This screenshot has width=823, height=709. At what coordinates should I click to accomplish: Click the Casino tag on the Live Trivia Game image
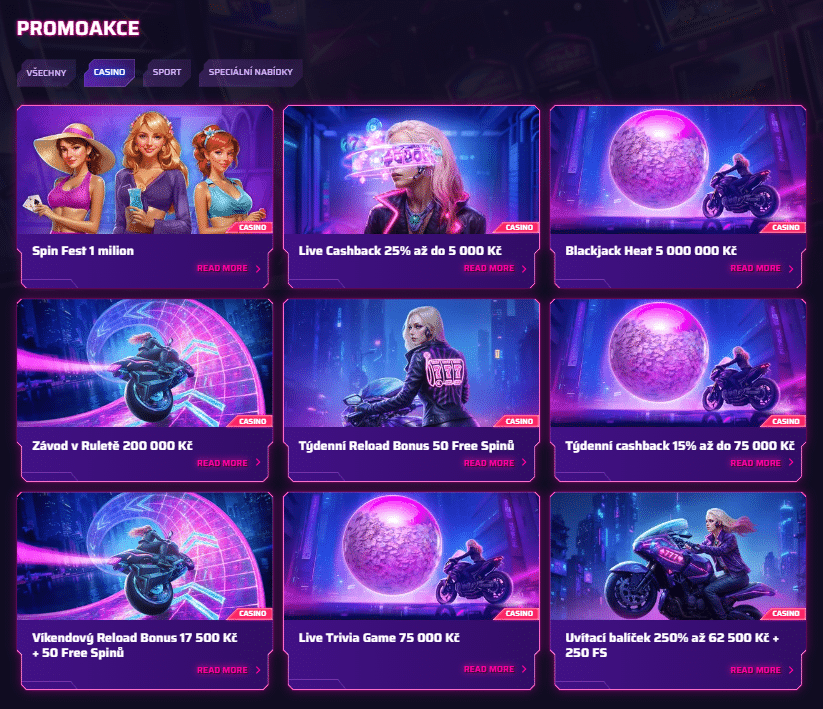point(519,613)
